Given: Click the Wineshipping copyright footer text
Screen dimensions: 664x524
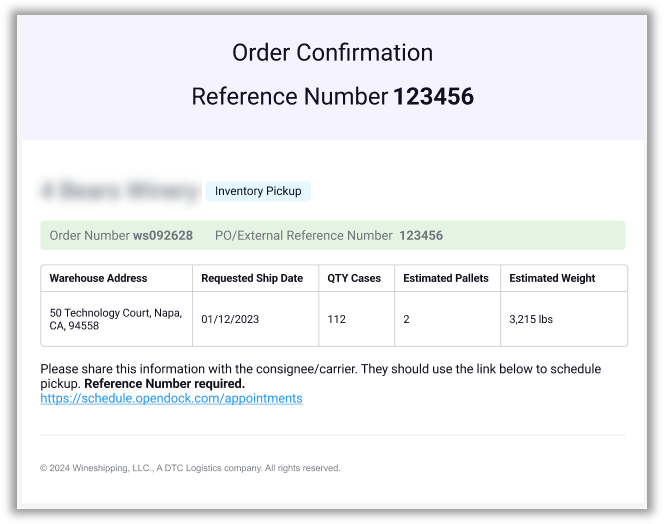Looking at the screenshot, I should pyautogui.click(x=190, y=468).
